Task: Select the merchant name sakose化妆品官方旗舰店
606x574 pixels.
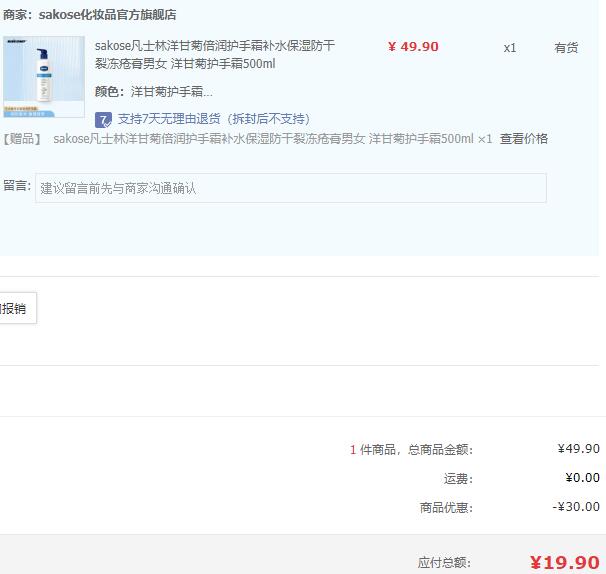Action: [107, 15]
